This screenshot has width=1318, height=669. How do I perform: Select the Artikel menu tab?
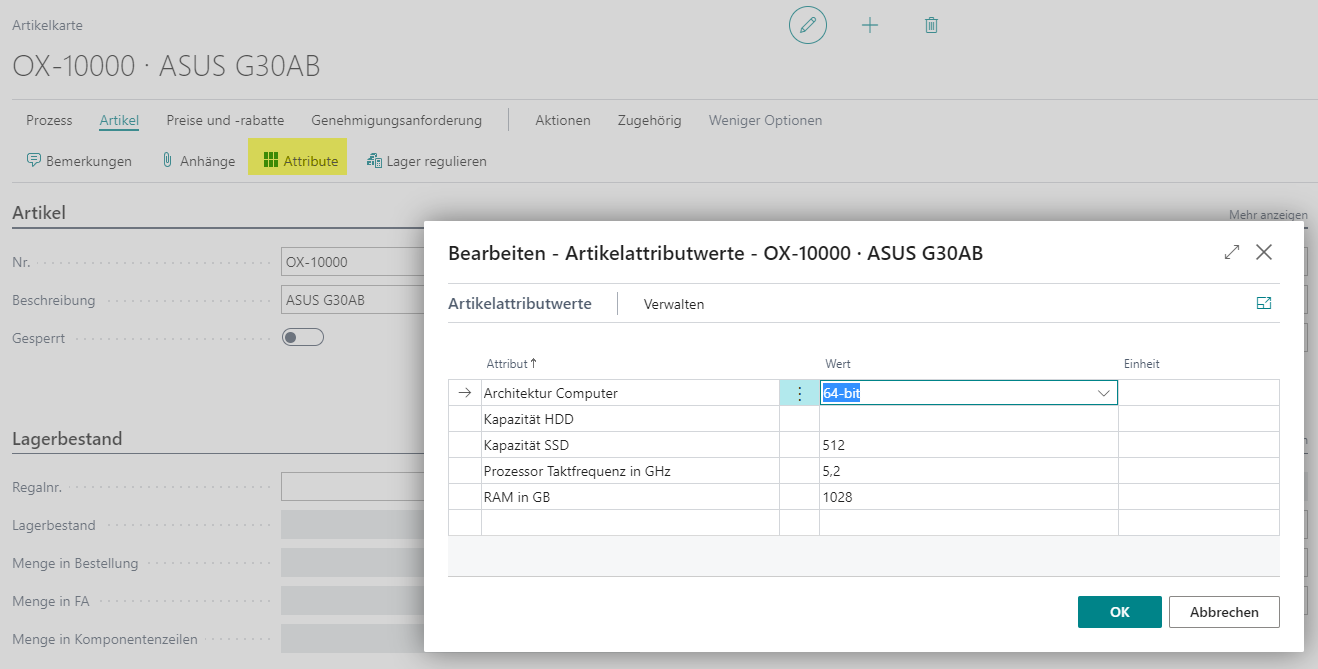click(x=119, y=120)
